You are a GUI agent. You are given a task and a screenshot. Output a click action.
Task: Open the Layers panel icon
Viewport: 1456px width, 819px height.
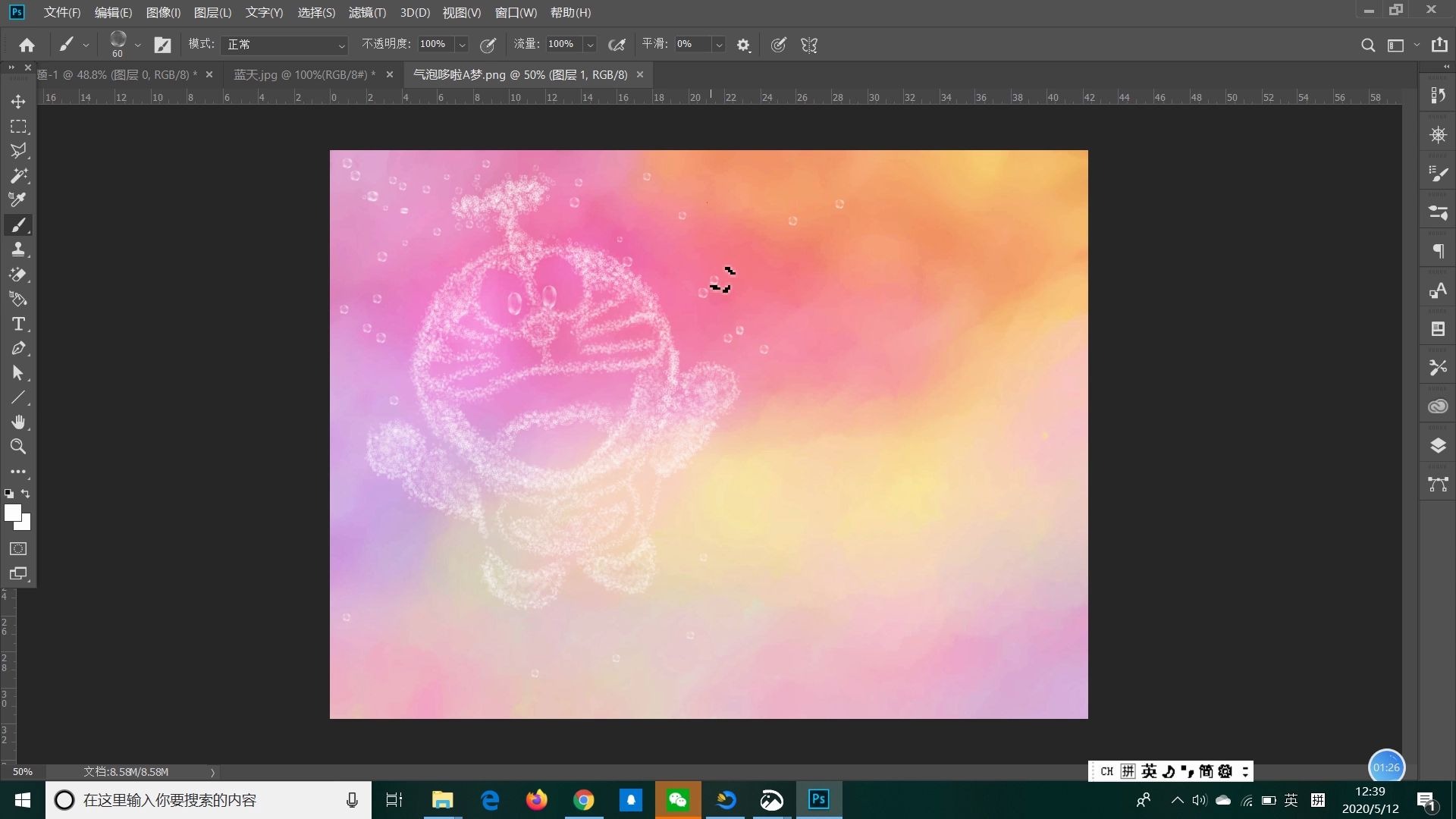coord(1438,446)
